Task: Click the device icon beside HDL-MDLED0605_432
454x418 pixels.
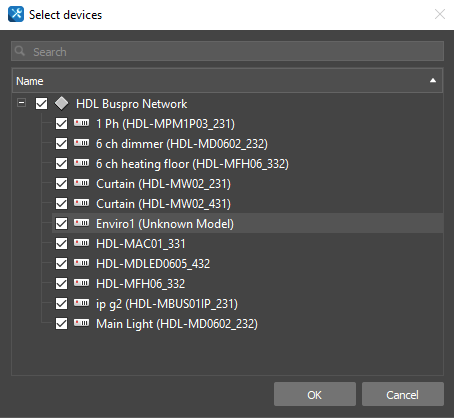Action: coord(81,263)
